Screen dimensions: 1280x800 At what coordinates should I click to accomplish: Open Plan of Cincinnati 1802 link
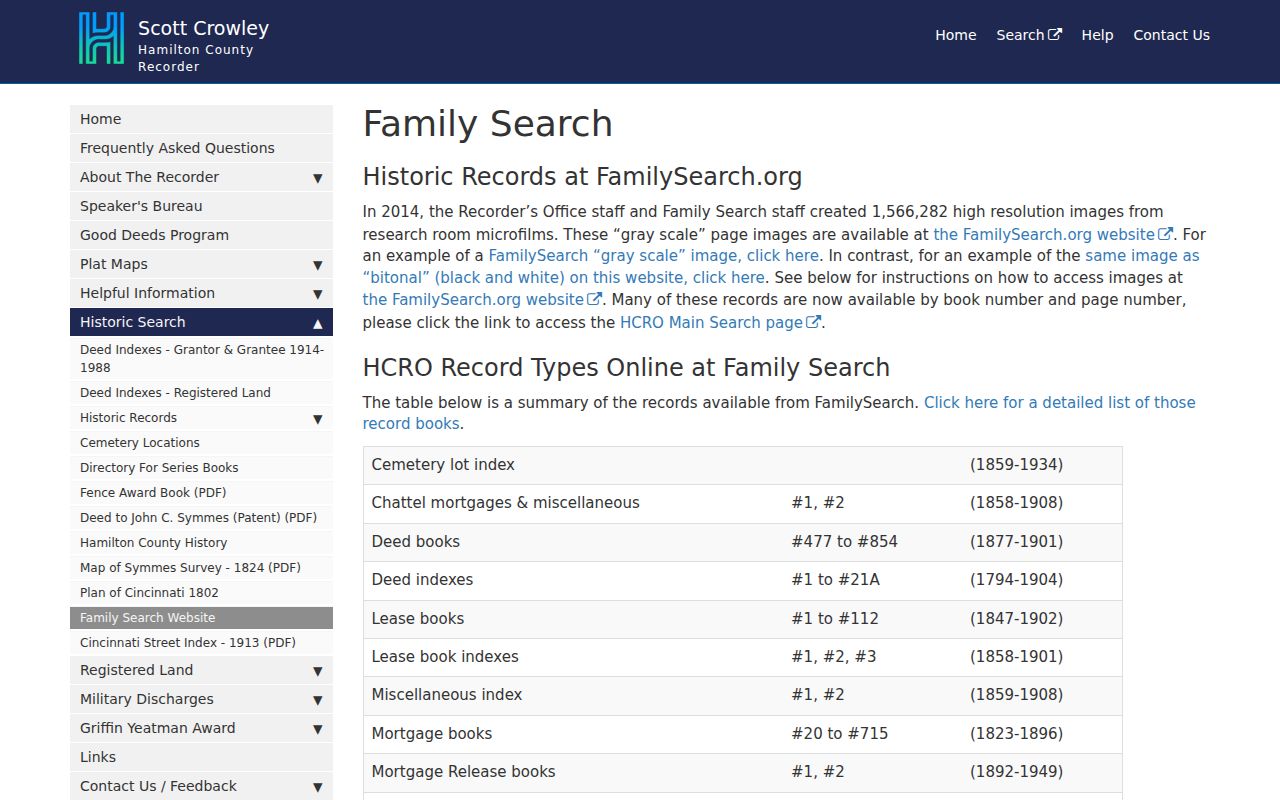(201, 593)
